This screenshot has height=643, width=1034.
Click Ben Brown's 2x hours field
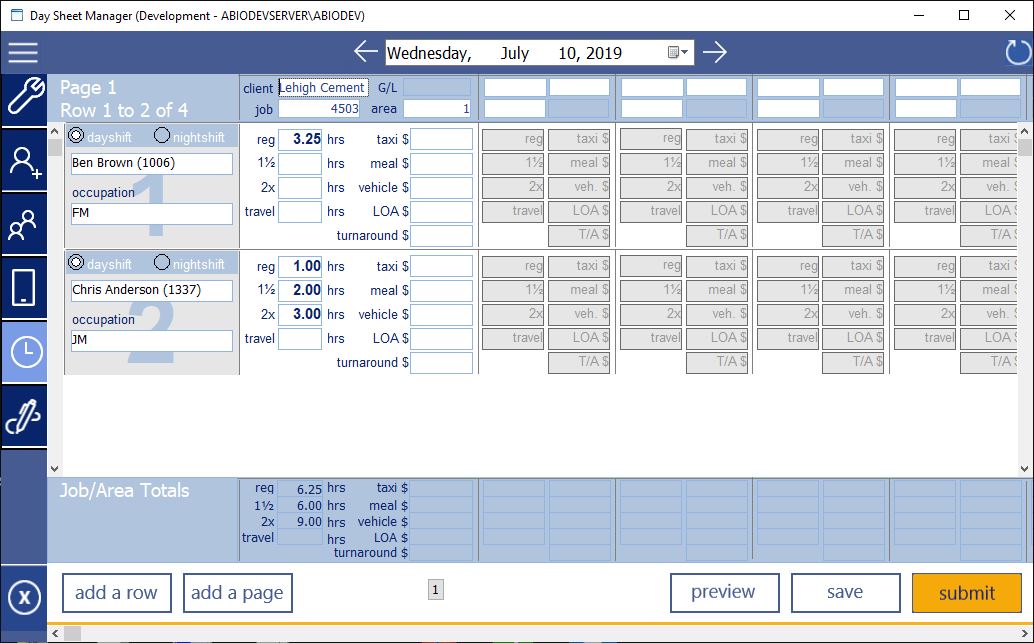[x=300, y=187]
